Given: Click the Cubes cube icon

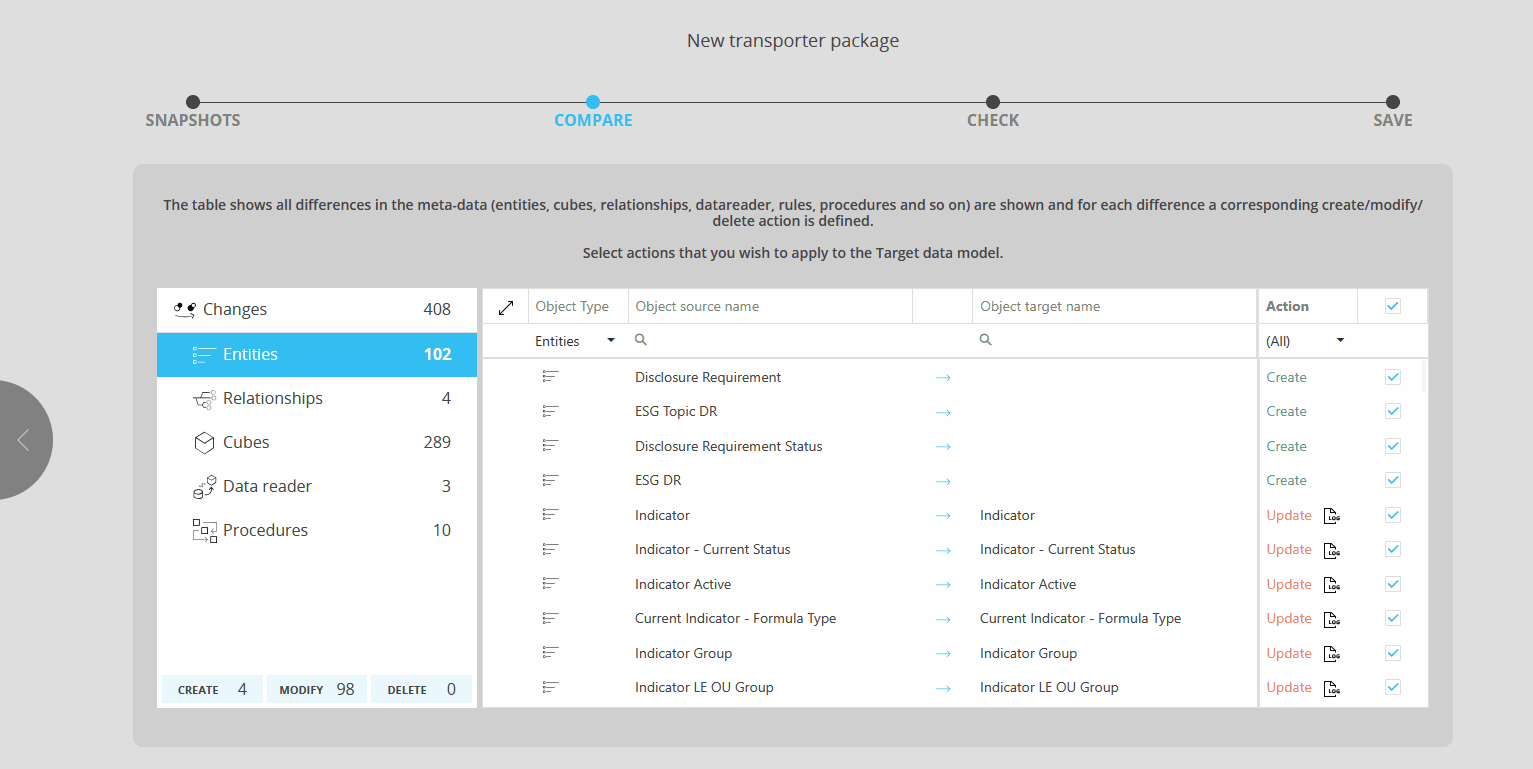Looking at the screenshot, I should tap(204, 442).
